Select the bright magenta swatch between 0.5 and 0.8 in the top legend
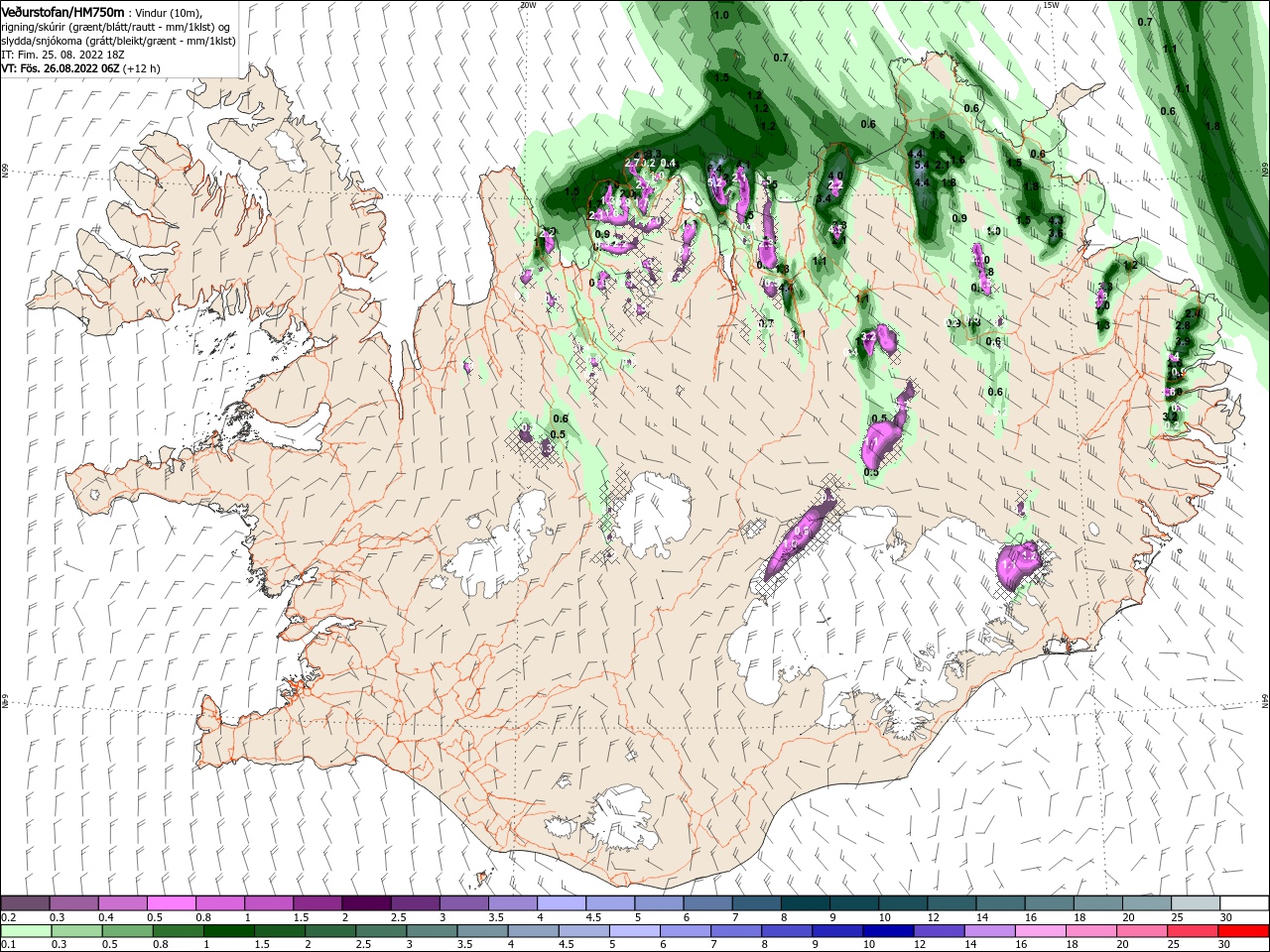This screenshot has width=1270, height=952. click(x=171, y=903)
